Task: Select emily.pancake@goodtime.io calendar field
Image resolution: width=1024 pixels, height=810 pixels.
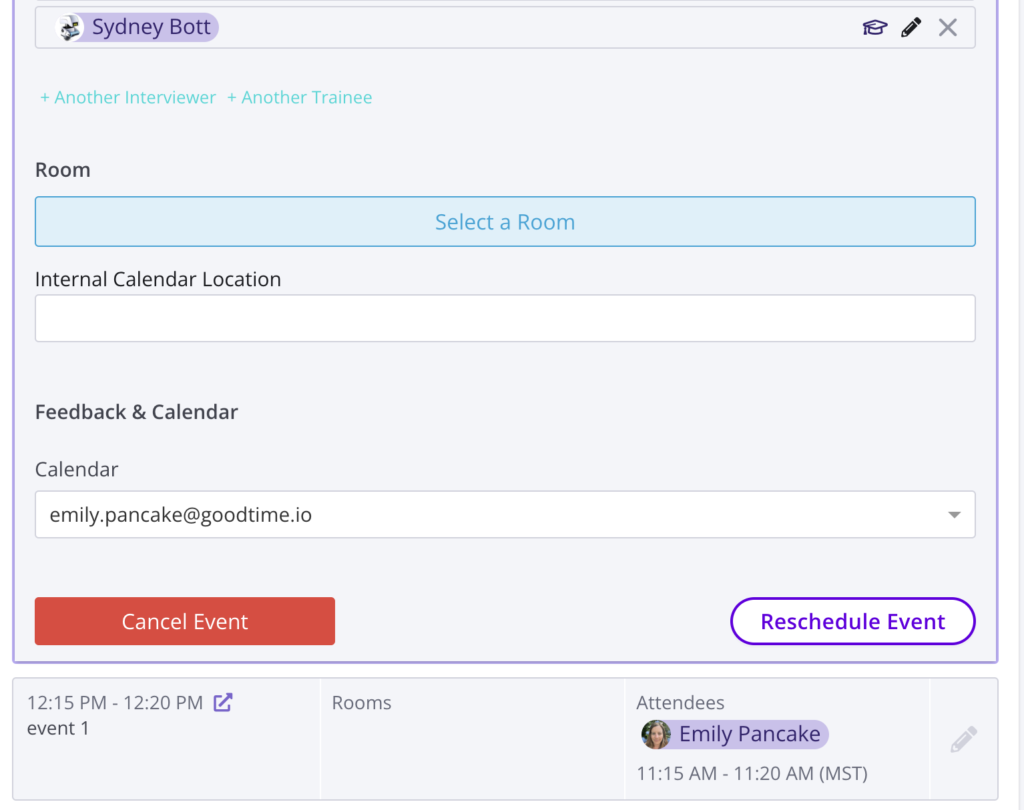Action: click(x=505, y=515)
